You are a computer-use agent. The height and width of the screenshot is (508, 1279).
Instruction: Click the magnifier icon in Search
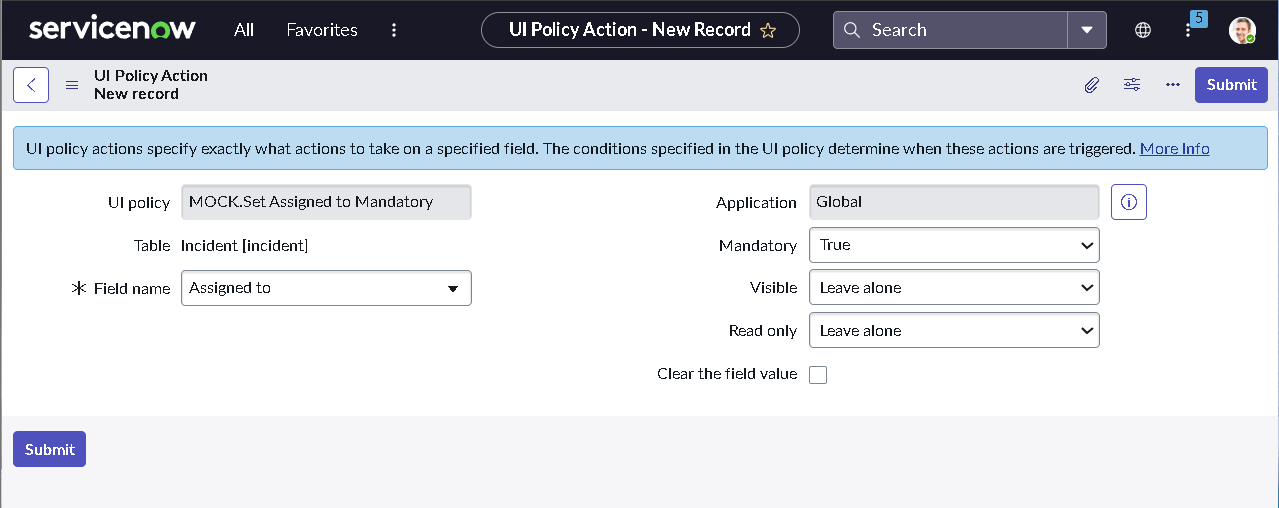[x=852, y=30]
